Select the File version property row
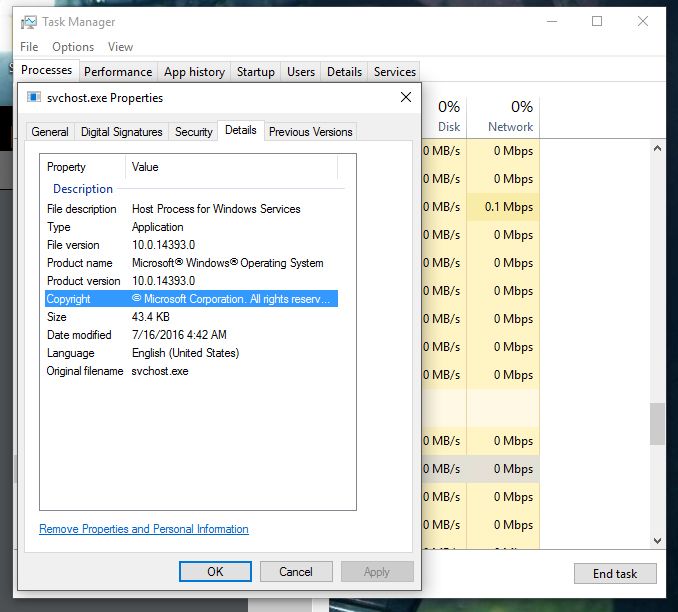The width and height of the screenshot is (678, 612). 192,245
